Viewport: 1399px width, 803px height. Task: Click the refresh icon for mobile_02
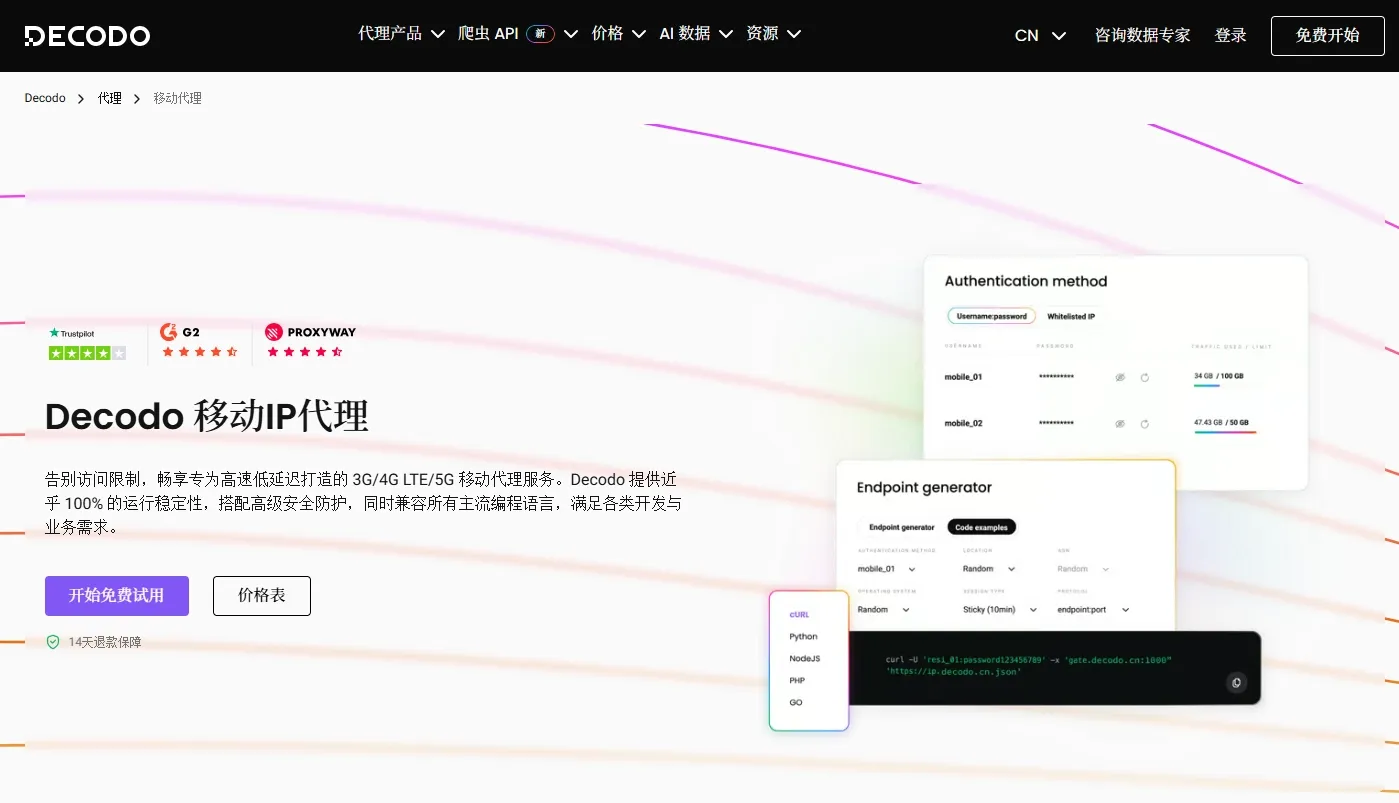(1145, 423)
